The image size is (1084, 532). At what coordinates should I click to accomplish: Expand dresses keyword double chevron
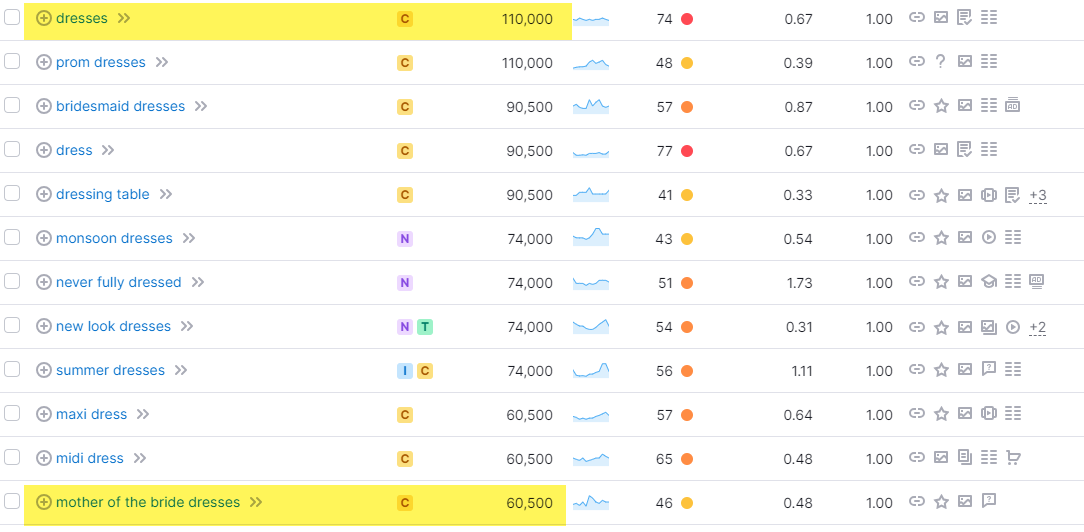pyautogui.click(x=124, y=19)
